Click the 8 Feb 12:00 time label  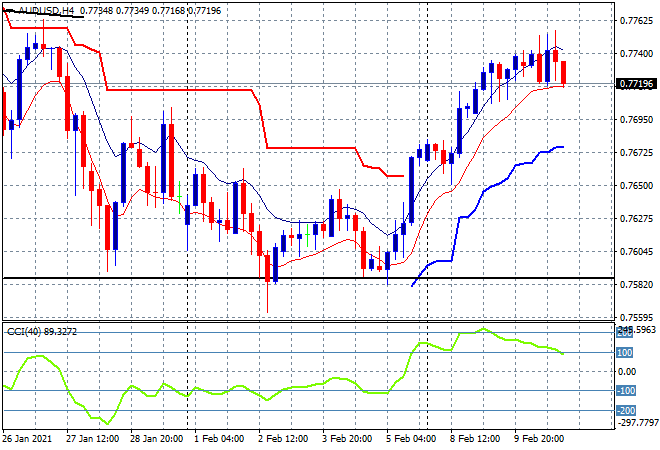coord(475,439)
